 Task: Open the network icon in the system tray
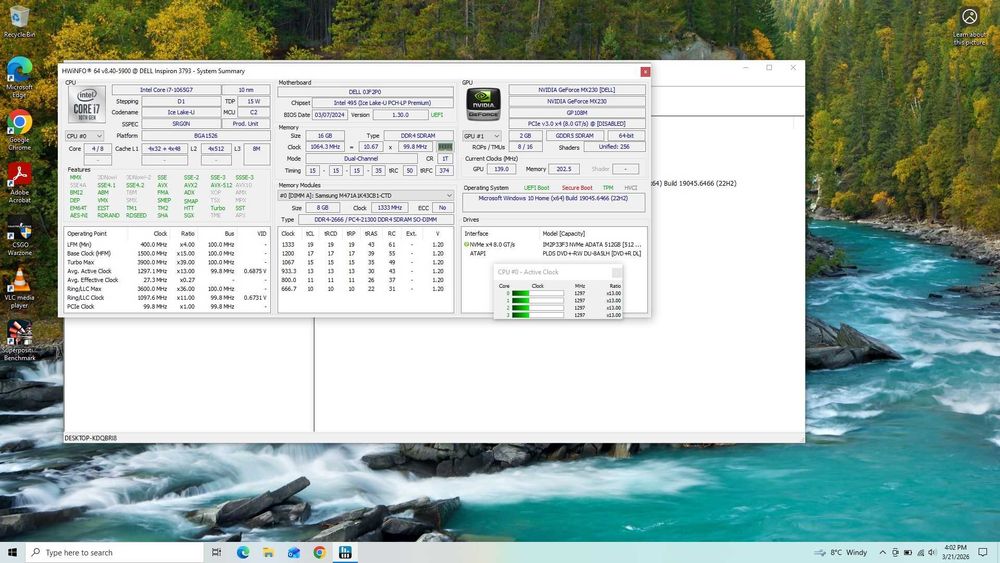tap(920, 552)
